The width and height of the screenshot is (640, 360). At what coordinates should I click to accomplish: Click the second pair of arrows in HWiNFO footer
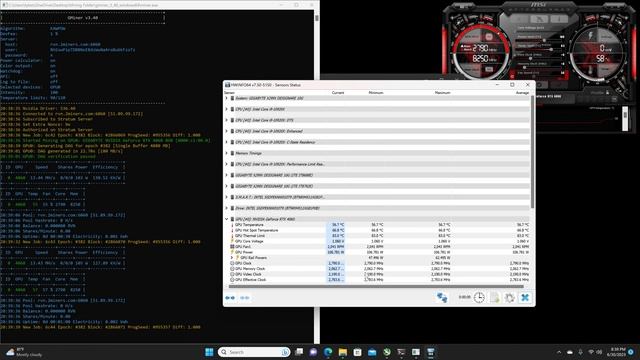coord(244,298)
